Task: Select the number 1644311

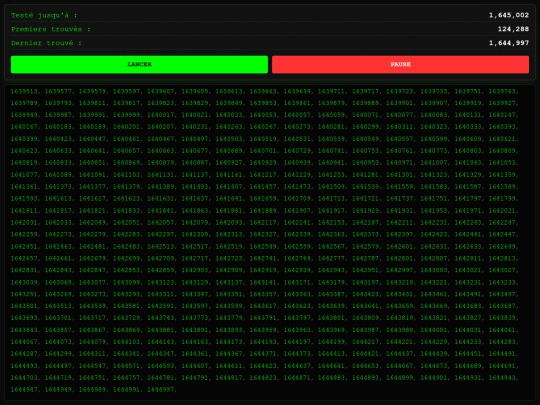Action: [92, 354]
